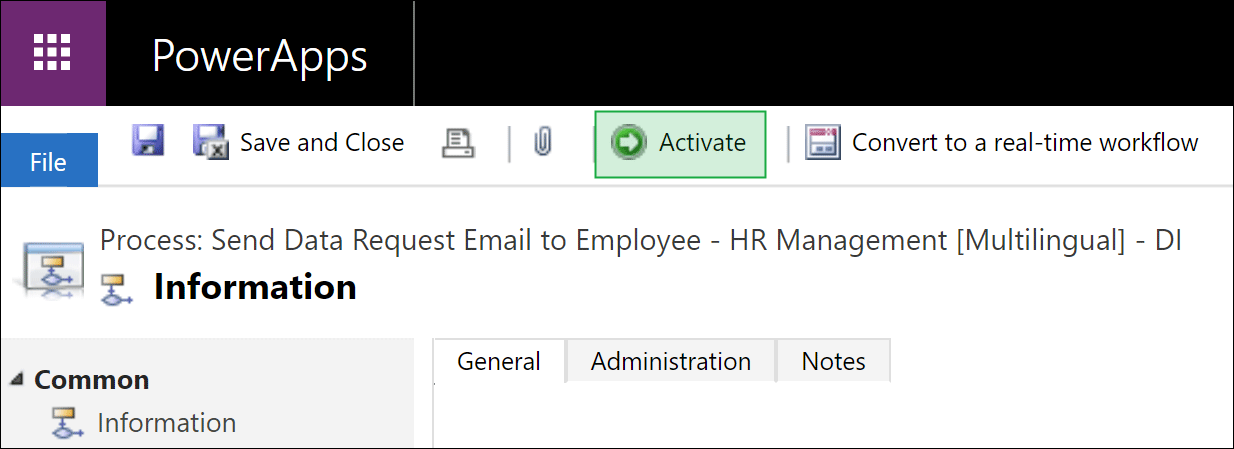Select the Common section header

pos(92,380)
